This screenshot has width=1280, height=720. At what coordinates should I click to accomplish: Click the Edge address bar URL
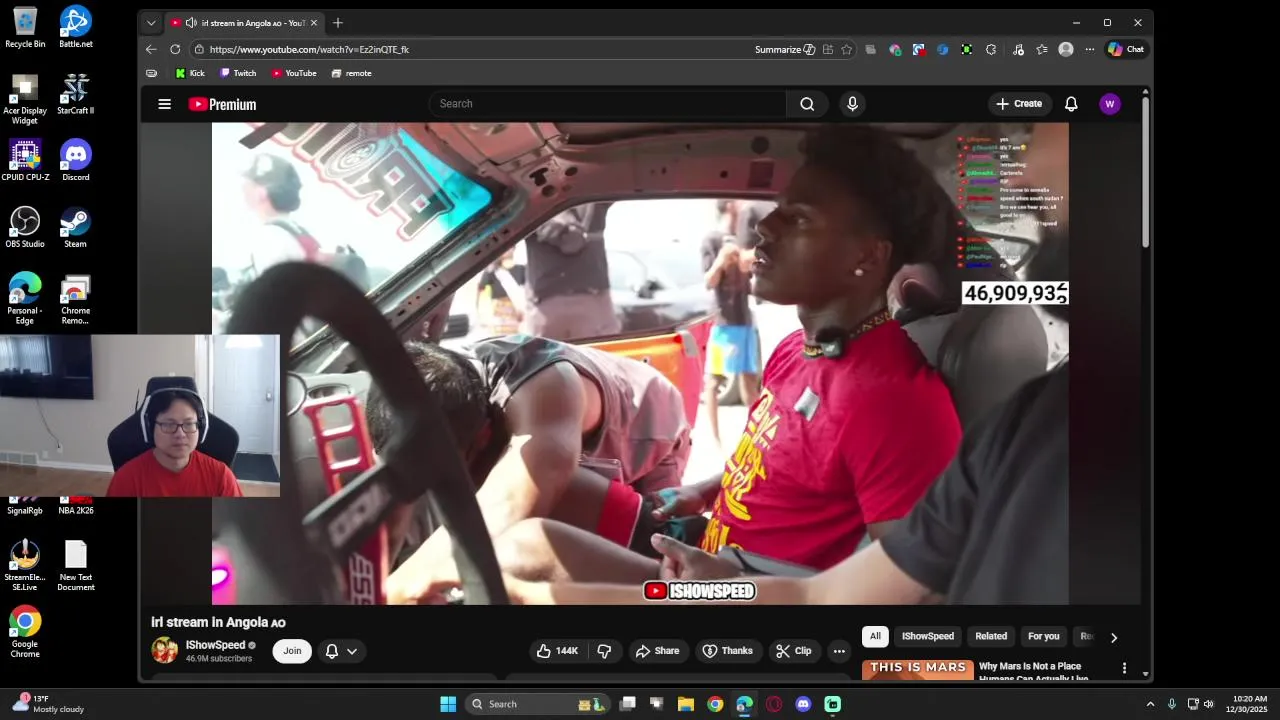click(309, 49)
